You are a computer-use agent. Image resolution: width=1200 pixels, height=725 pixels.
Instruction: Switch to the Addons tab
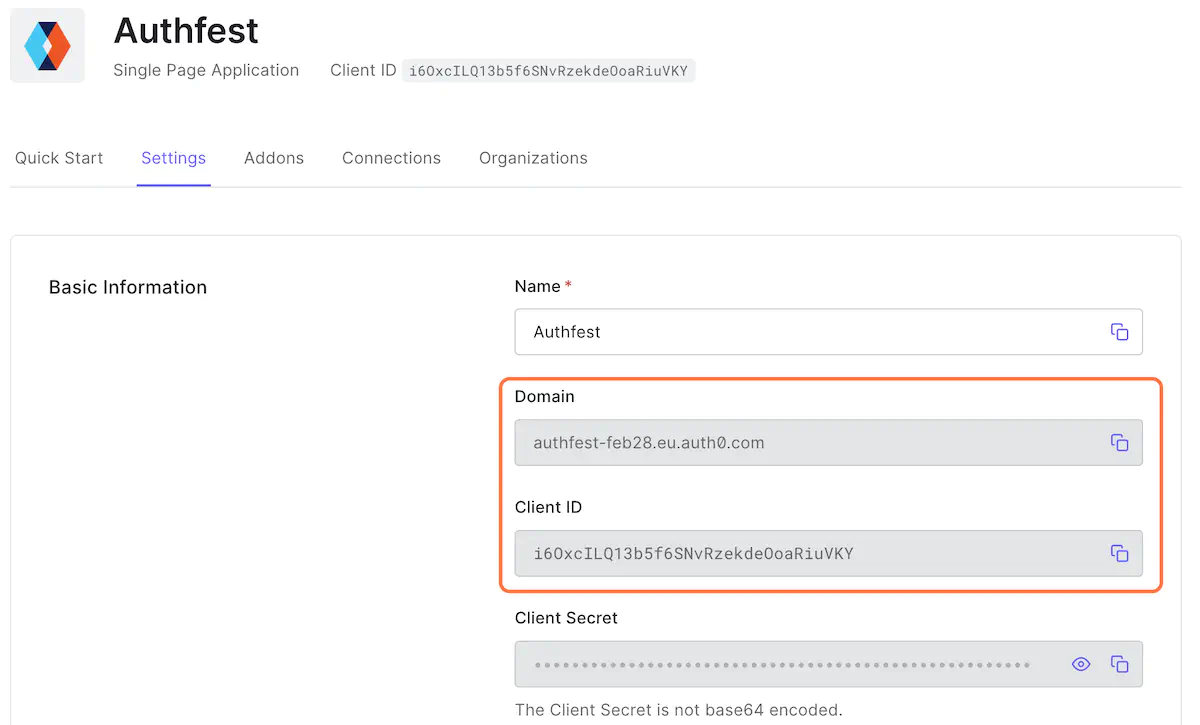tap(274, 158)
